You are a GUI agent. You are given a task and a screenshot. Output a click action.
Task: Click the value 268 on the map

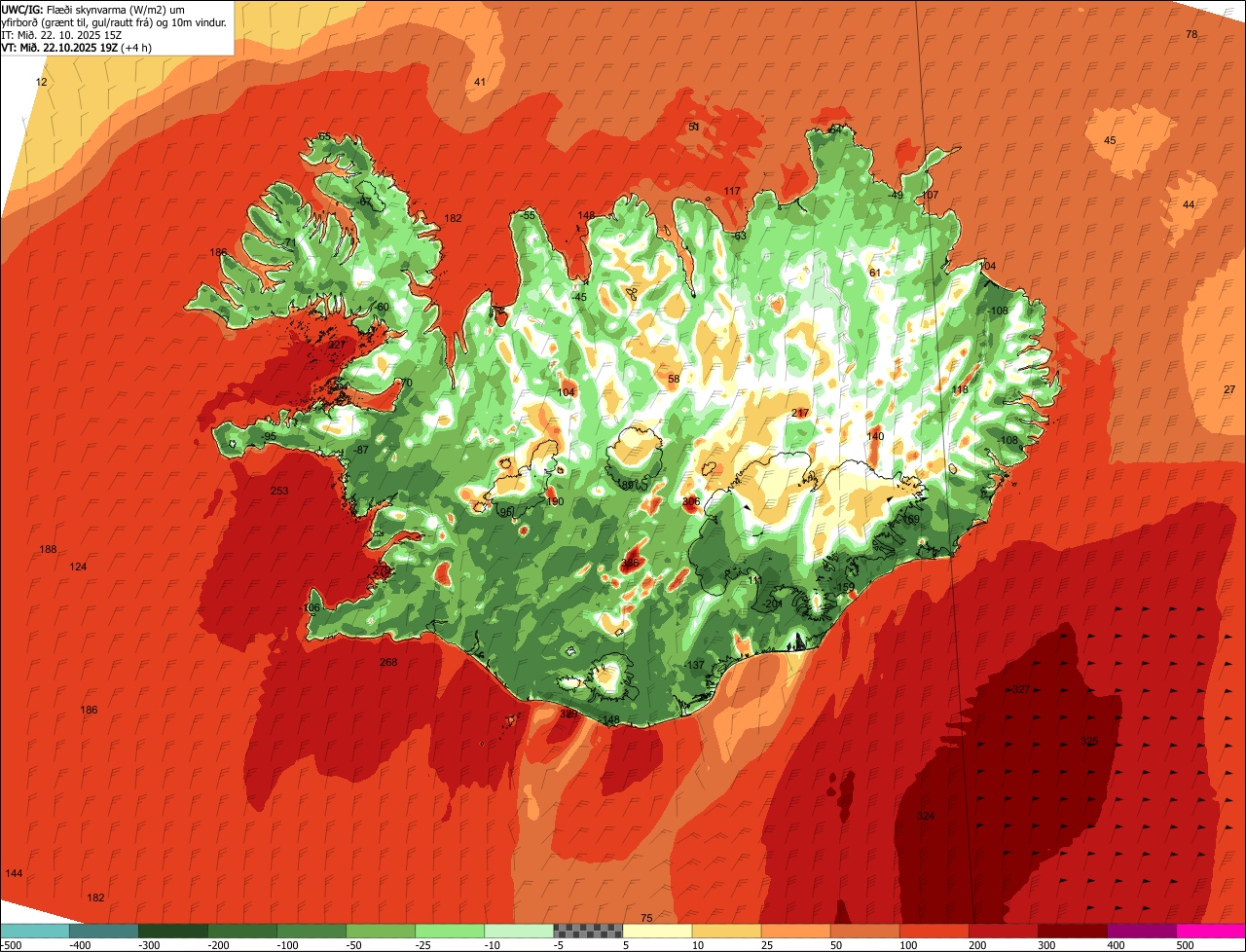point(388,663)
